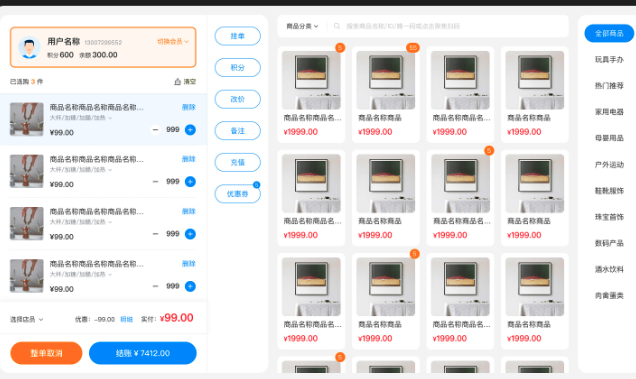Open the 商品分类 category dropdown
The height and width of the screenshot is (379, 636).
click(302, 26)
